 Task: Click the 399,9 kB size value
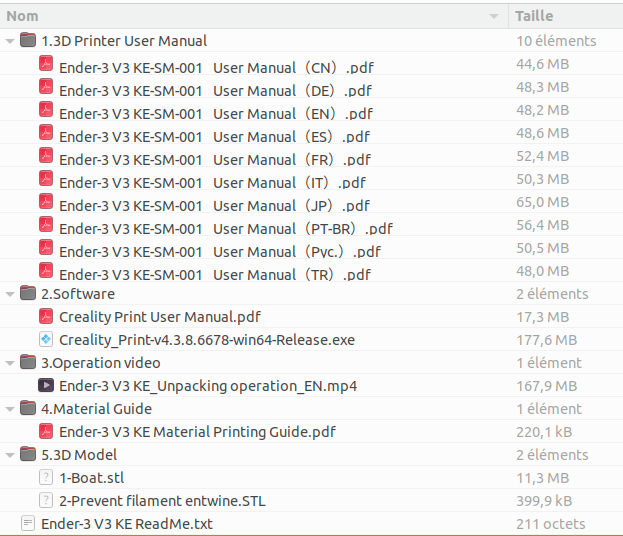pyautogui.click(x=544, y=501)
